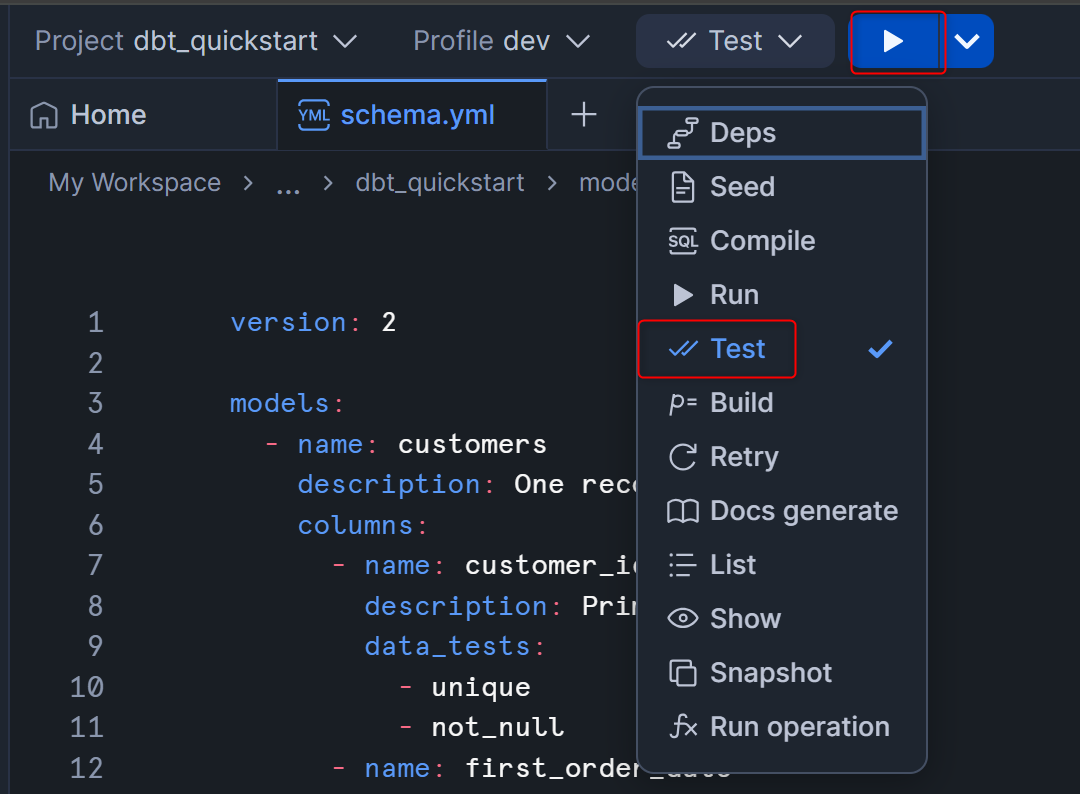1080x794 pixels.
Task: Click the Docs generate book icon
Action: 683,511
